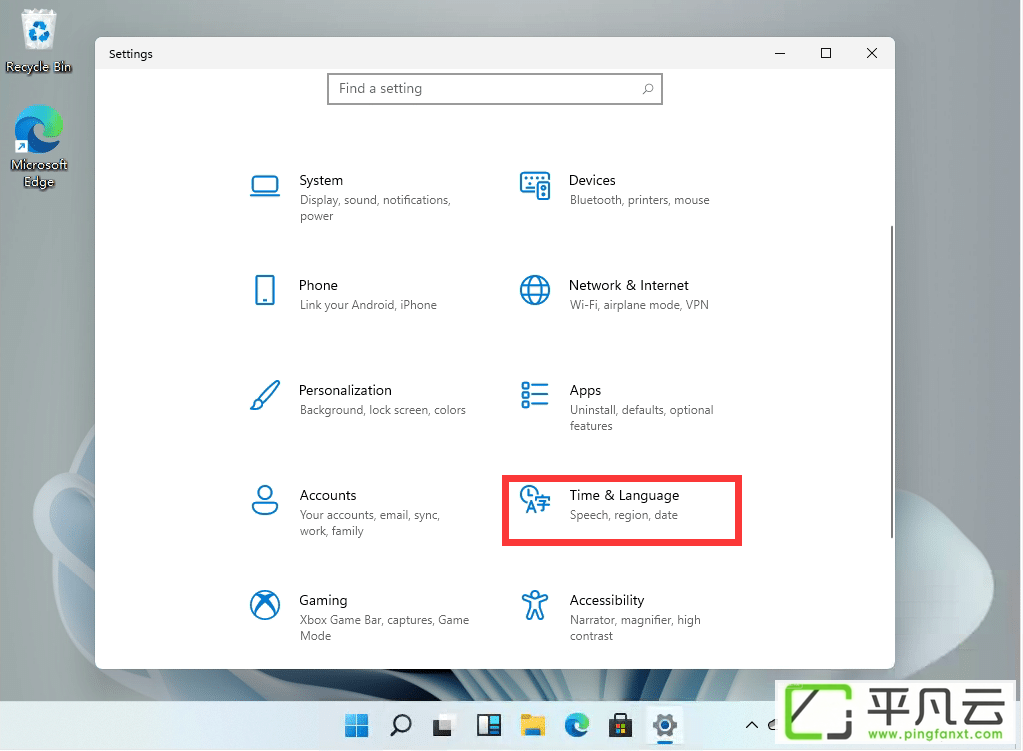Click 'Background, lock screen, colors' text
The image size is (1023, 751).
pos(382,410)
